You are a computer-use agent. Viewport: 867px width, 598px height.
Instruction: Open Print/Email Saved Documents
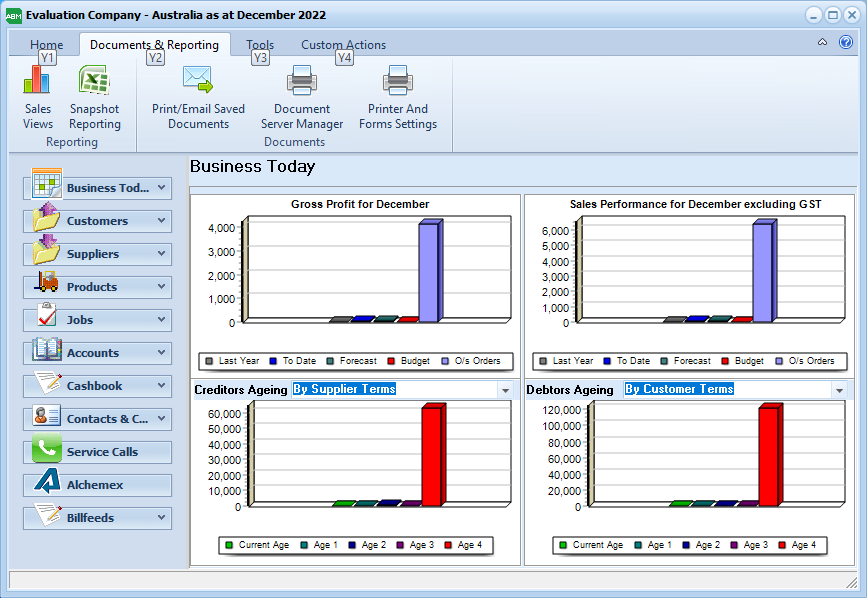198,80
